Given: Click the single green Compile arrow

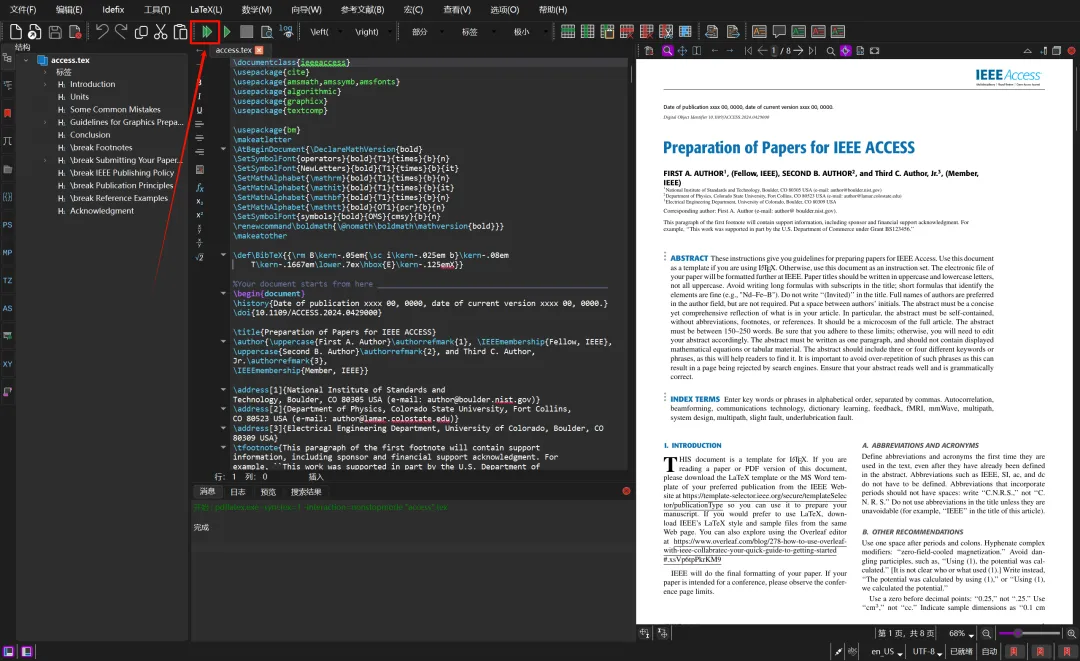Looking at the screenshot, I should [227, 32].
